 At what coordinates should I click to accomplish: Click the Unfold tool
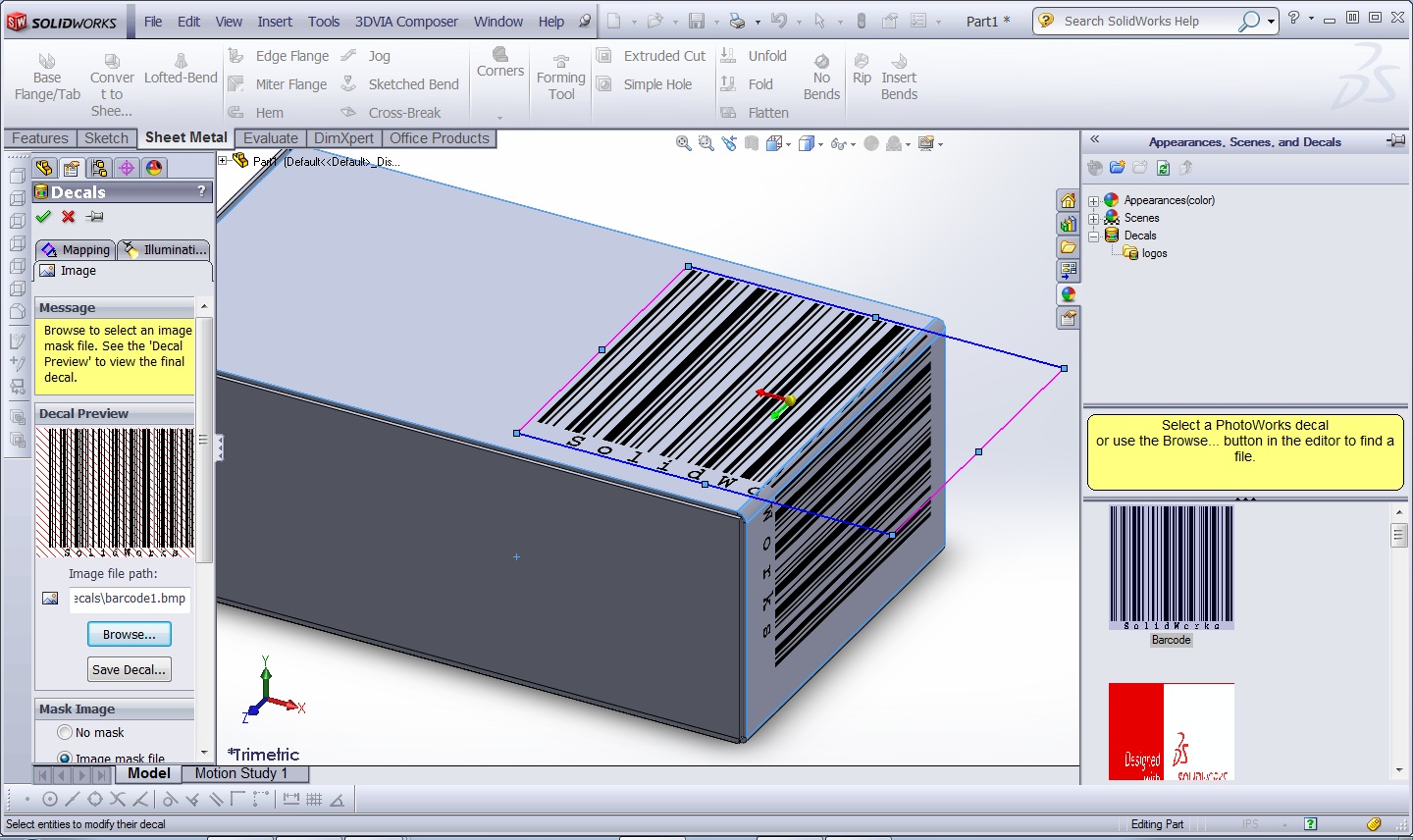click(755, 56)
